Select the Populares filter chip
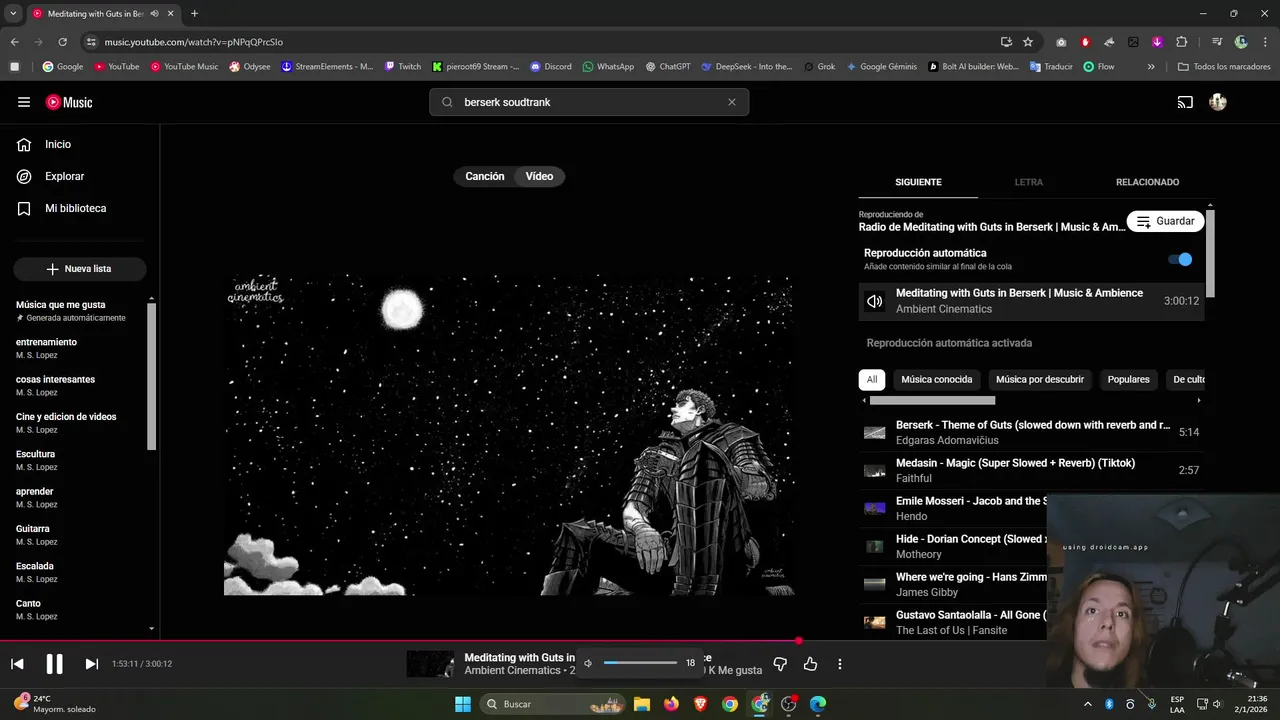1280x720 pixels. (x=1129, y=380)
